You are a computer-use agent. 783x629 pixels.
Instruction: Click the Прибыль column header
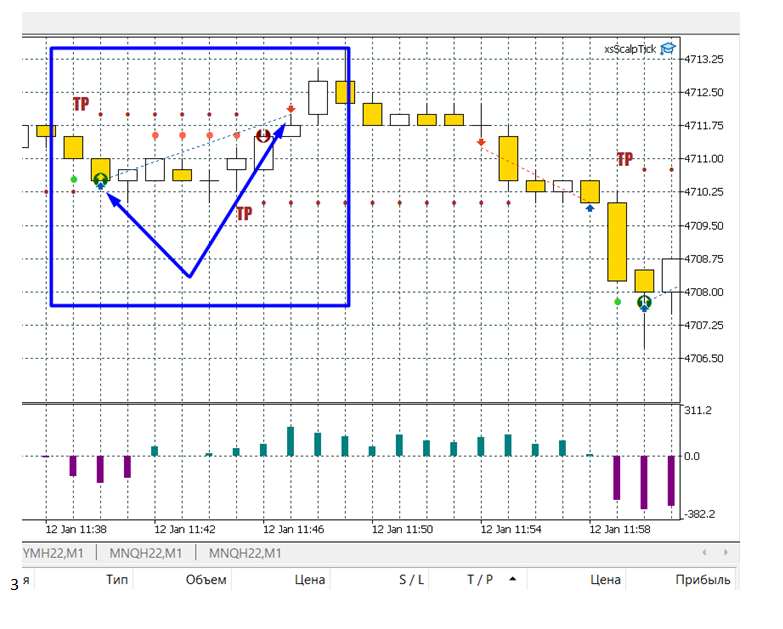703,580
